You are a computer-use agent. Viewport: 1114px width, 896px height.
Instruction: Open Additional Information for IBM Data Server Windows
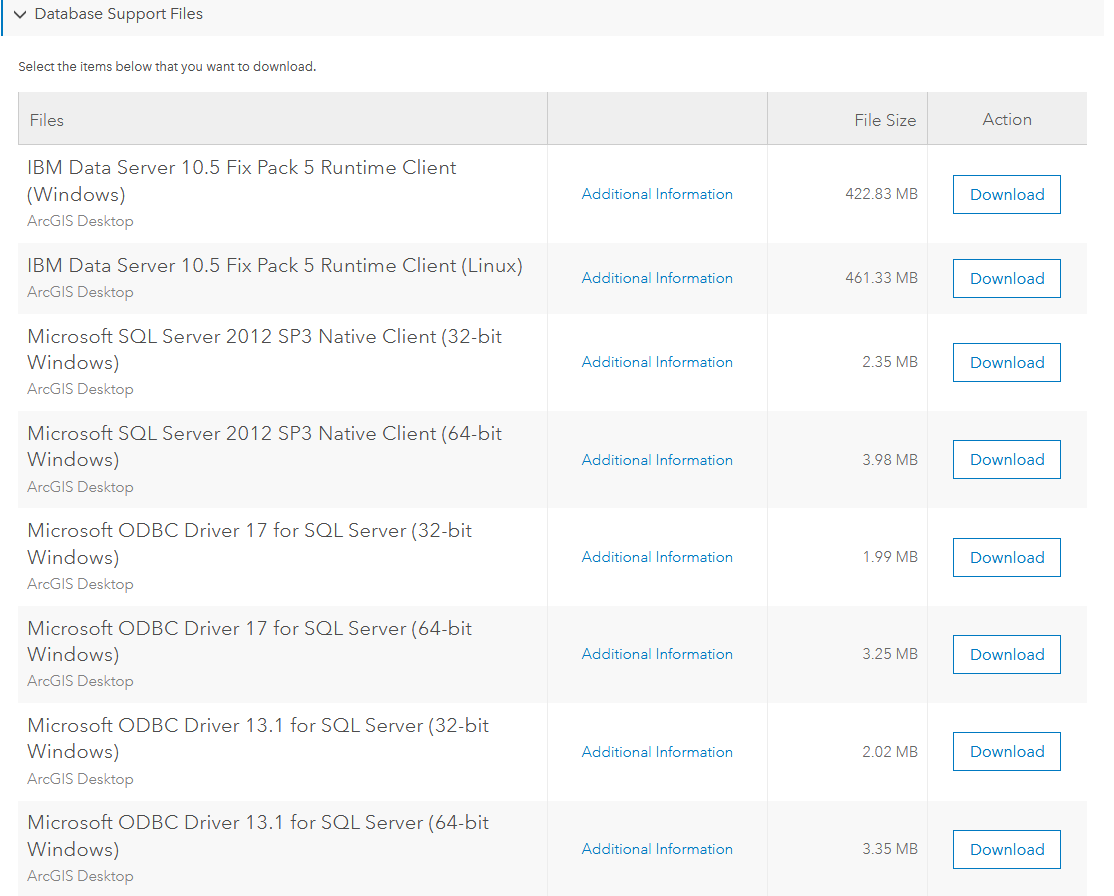[x=657, y=194]
